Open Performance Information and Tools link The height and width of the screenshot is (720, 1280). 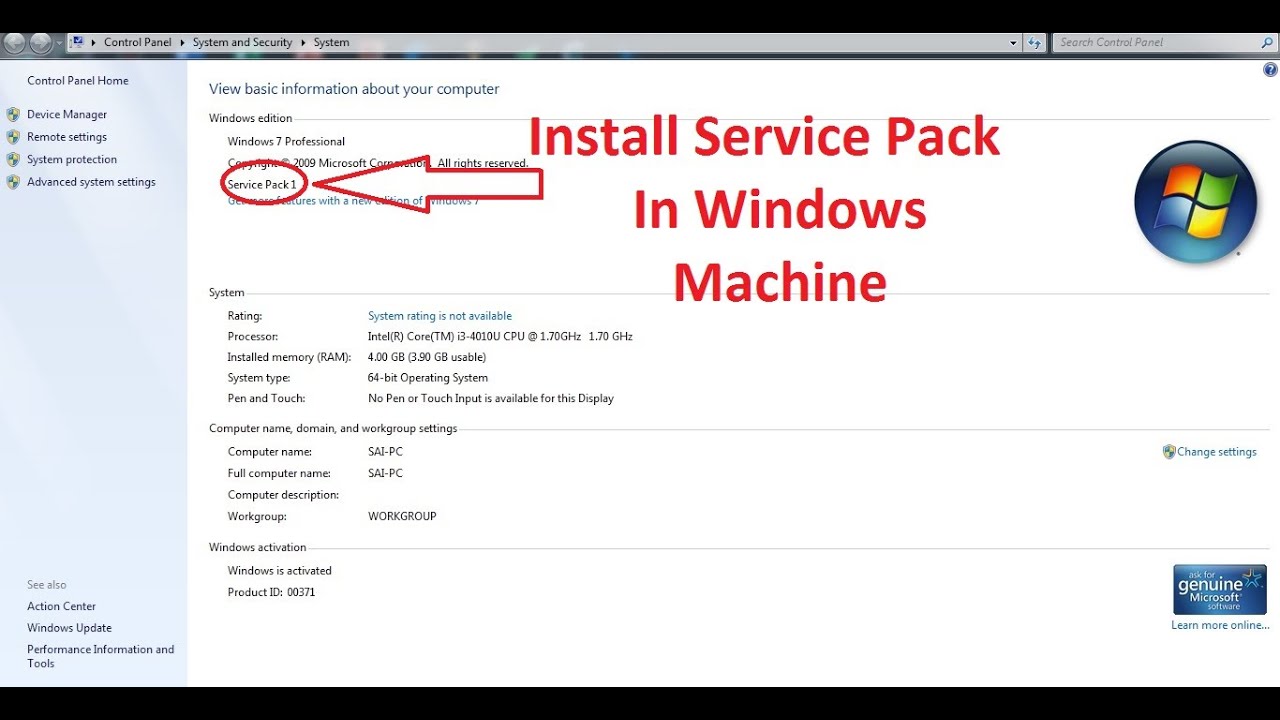(100, 656)
